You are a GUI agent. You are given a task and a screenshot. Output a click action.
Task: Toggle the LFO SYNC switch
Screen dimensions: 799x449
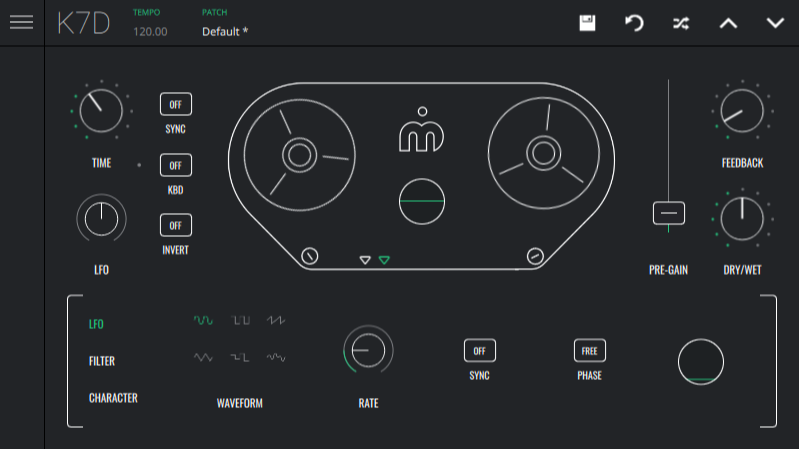click(x=480, y=351)
